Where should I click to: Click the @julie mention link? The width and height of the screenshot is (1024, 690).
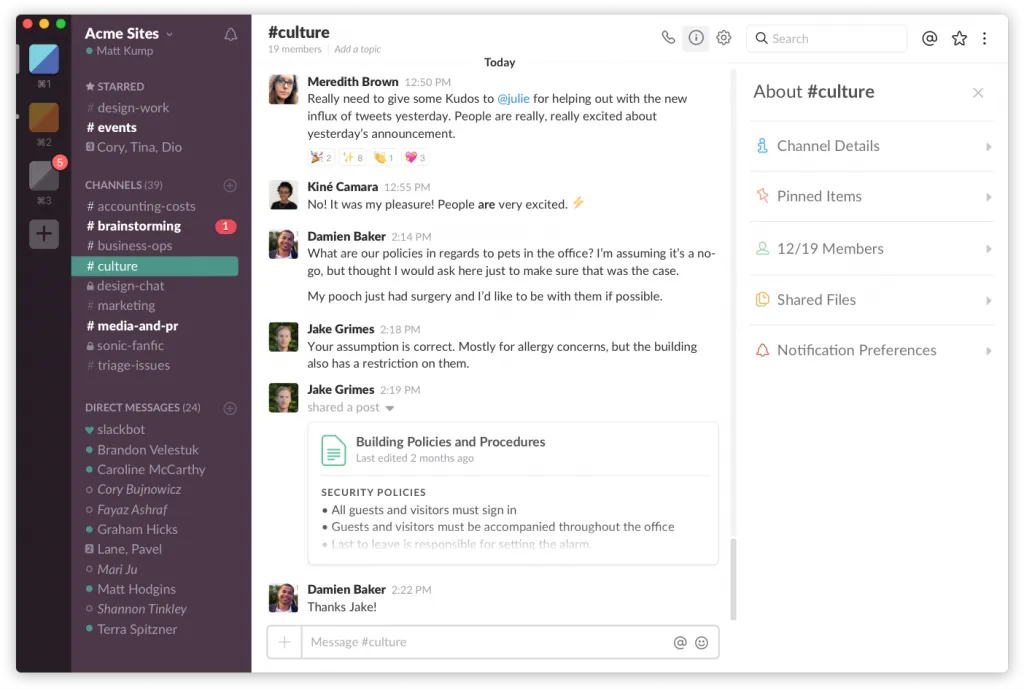(513, 99)
